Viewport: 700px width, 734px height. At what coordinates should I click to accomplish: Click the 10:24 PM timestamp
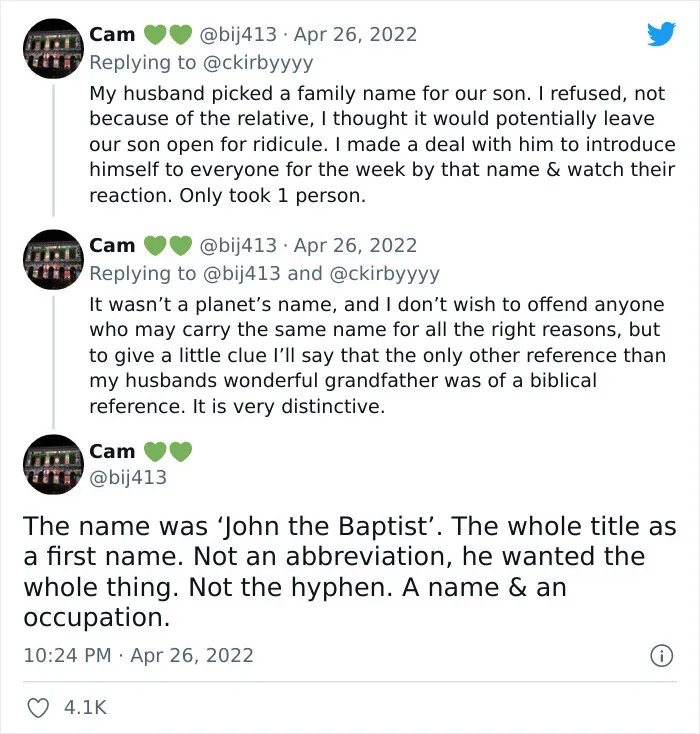(x=67, y=655)
